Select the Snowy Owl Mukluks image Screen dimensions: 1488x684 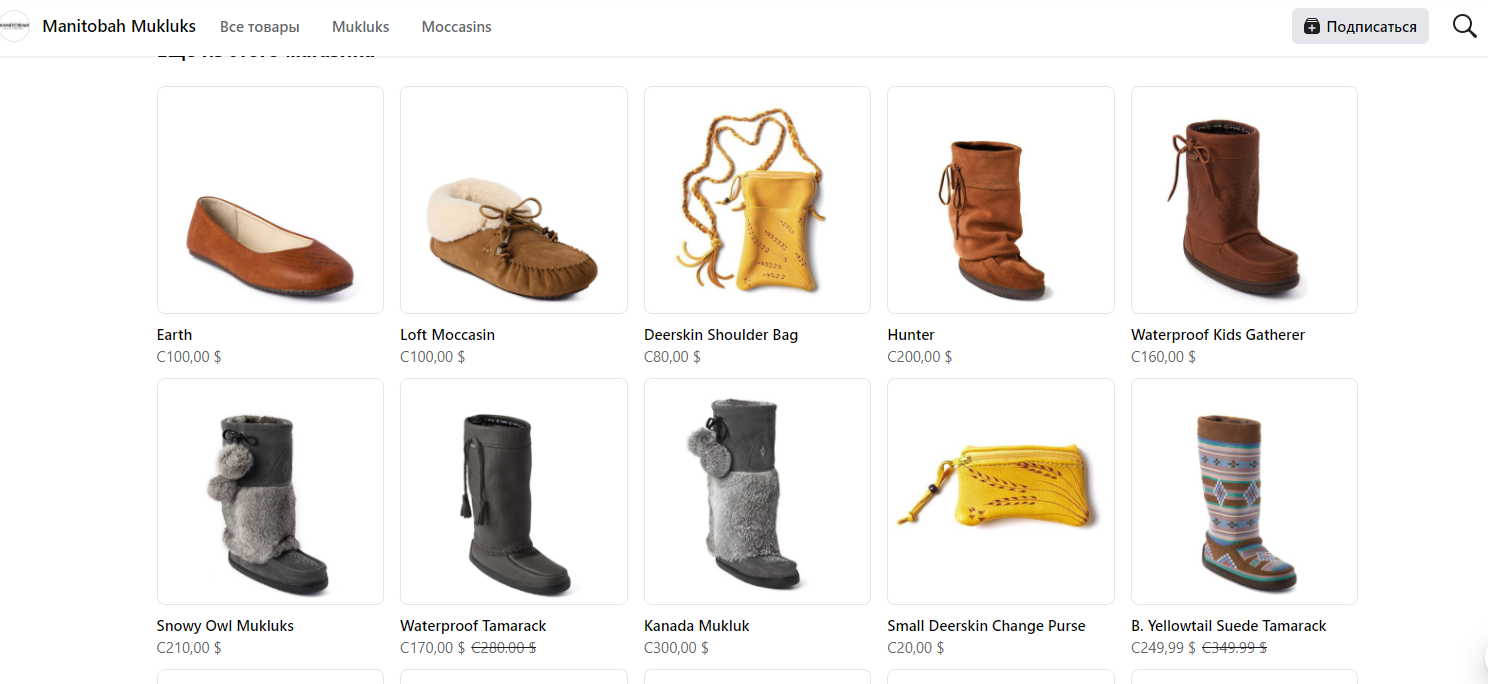(x=270, y=491)
